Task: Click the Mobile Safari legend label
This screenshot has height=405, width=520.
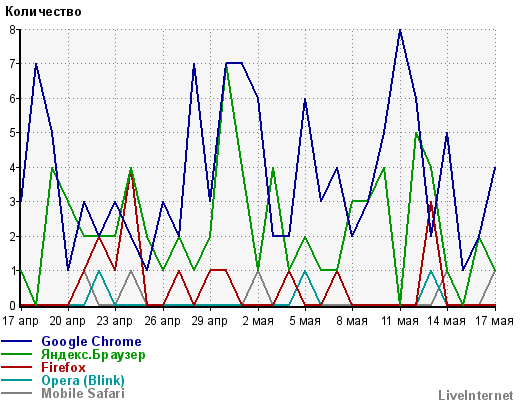Action: (x=83, y=393)
